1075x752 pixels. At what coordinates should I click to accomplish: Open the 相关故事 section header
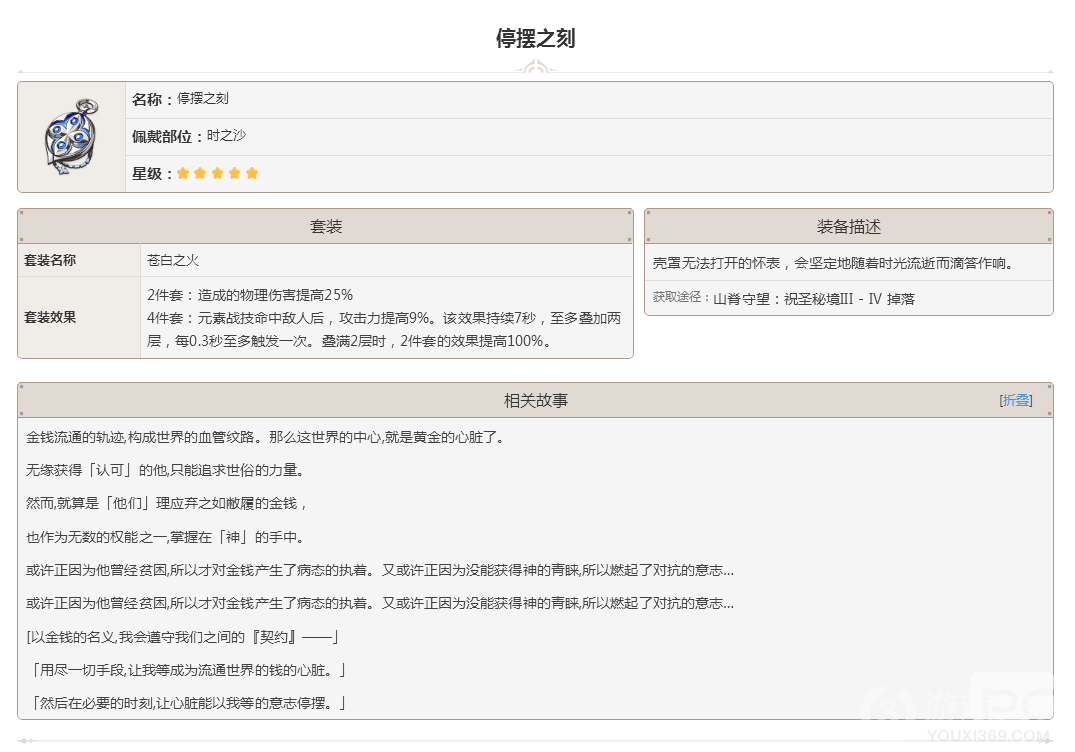(x=537, y=399)
